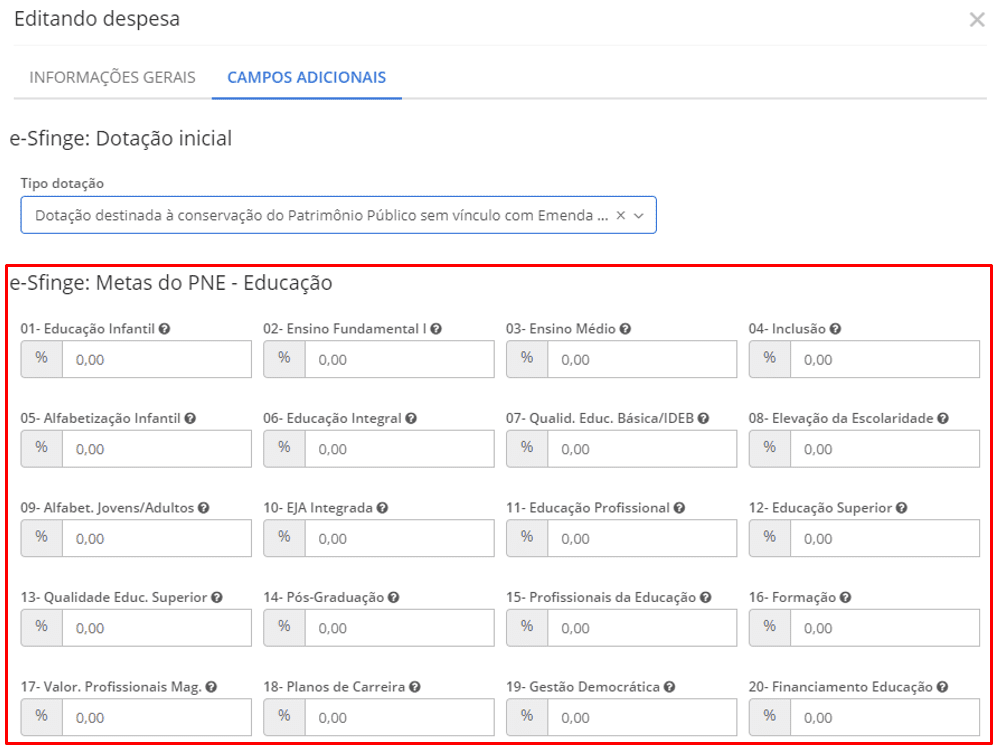997x751 pixels.
Task: Close the Editando despesa dialog
Action: [x=977, y=20]
